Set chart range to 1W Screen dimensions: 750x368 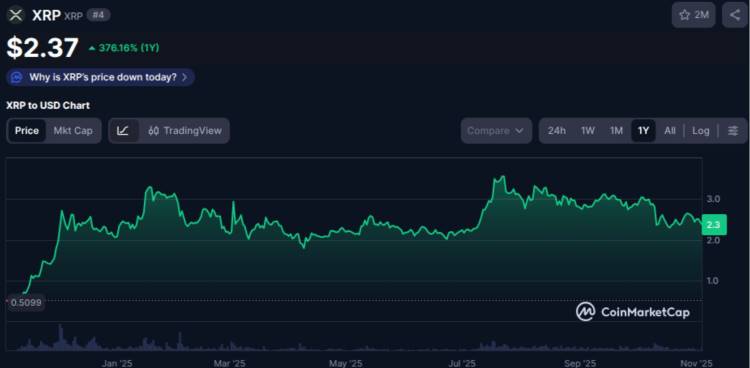click(587, 131)
